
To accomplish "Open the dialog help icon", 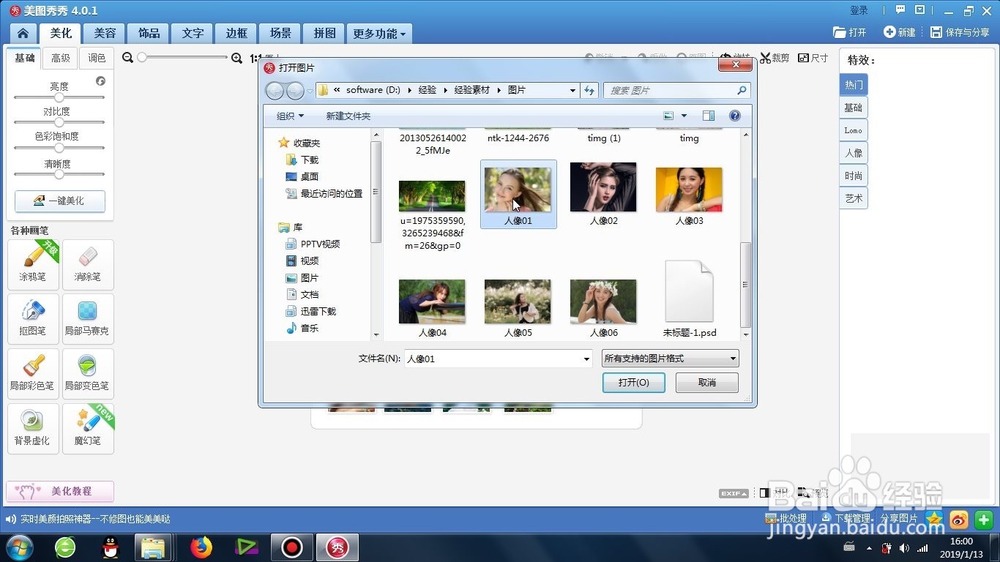I will 735,115.
